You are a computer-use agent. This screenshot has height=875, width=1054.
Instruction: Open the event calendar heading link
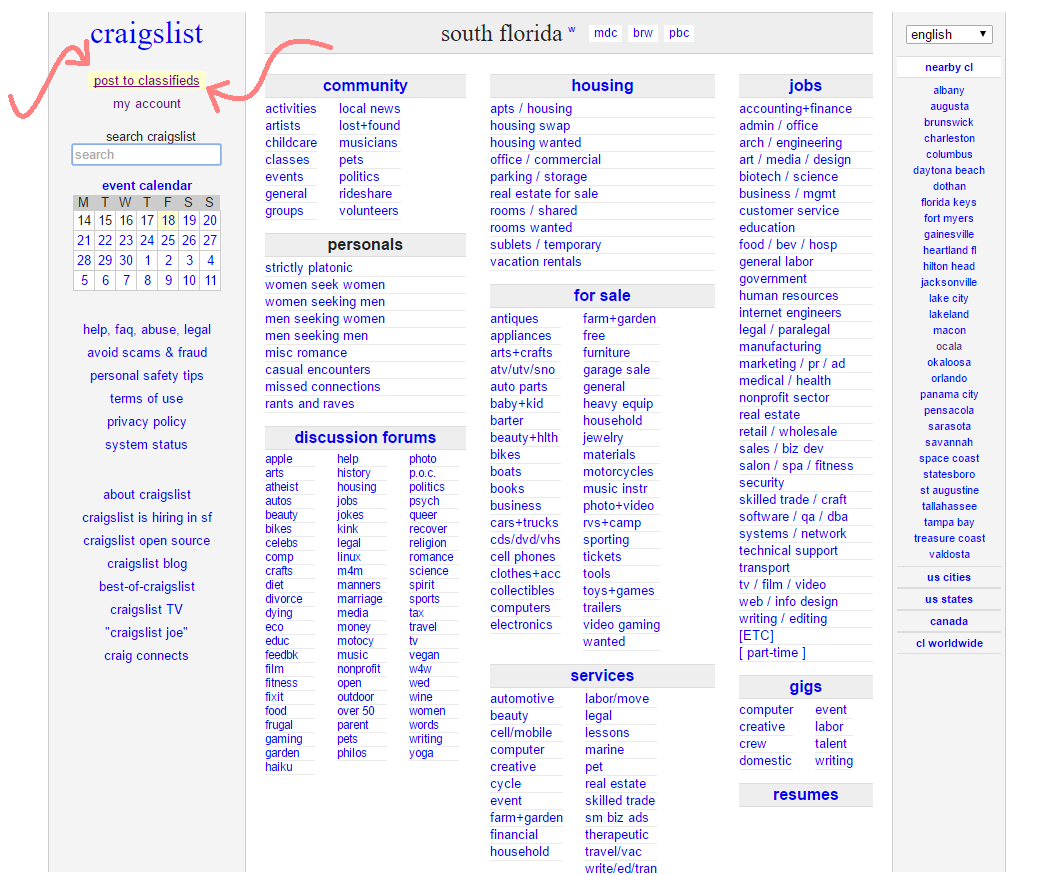tap(147, 185)
